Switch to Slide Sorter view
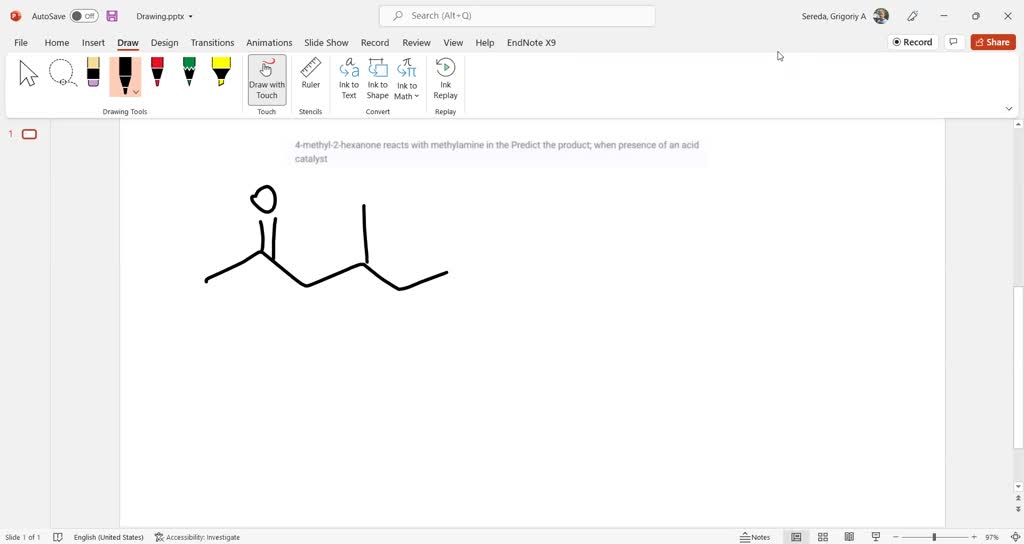 pos(823,537)
